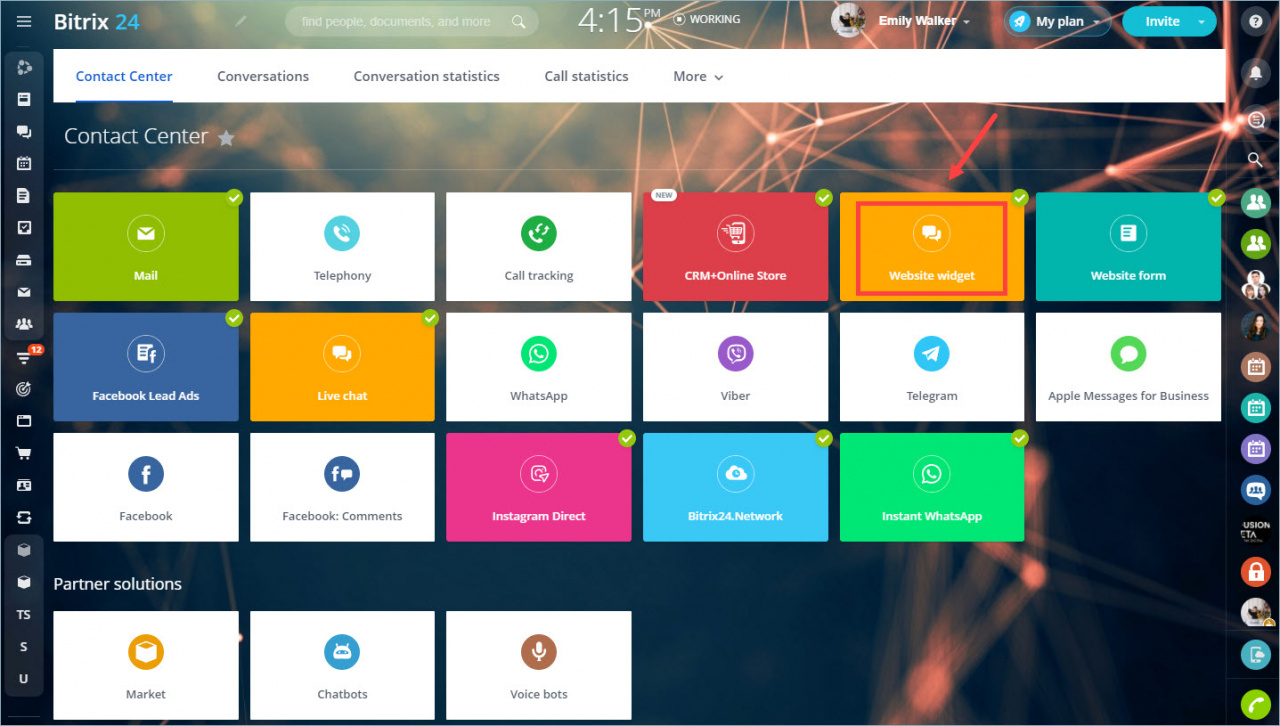Click the help question mark icon

pos(1255,21)
